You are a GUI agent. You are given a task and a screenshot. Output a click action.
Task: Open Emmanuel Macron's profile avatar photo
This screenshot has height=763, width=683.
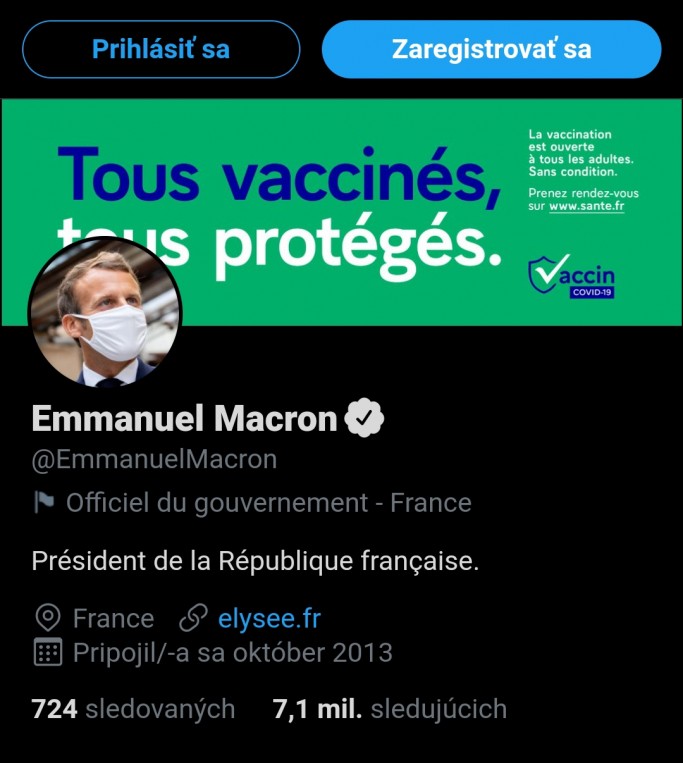[105, 313]
